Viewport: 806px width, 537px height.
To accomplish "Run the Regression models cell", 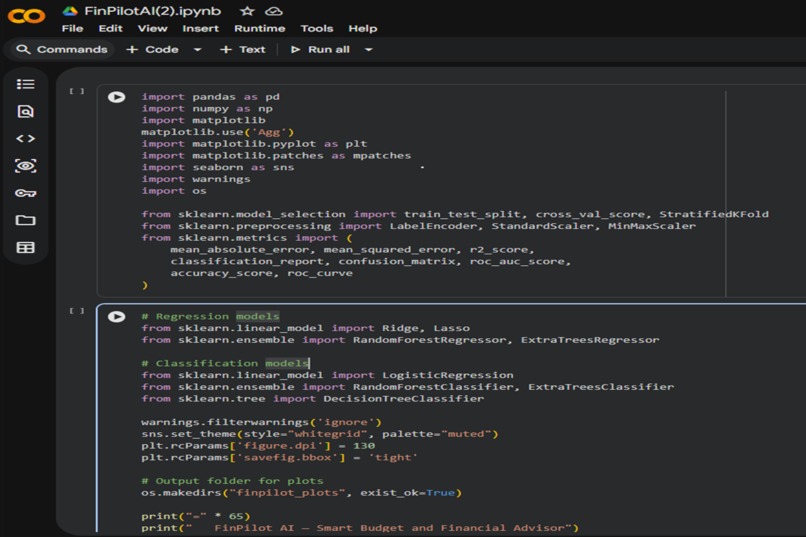I will point(116,317).
